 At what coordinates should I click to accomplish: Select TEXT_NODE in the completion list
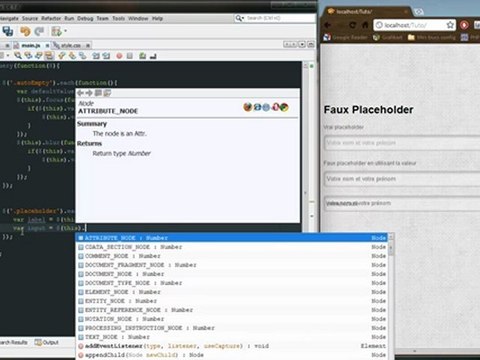(232, 337)
